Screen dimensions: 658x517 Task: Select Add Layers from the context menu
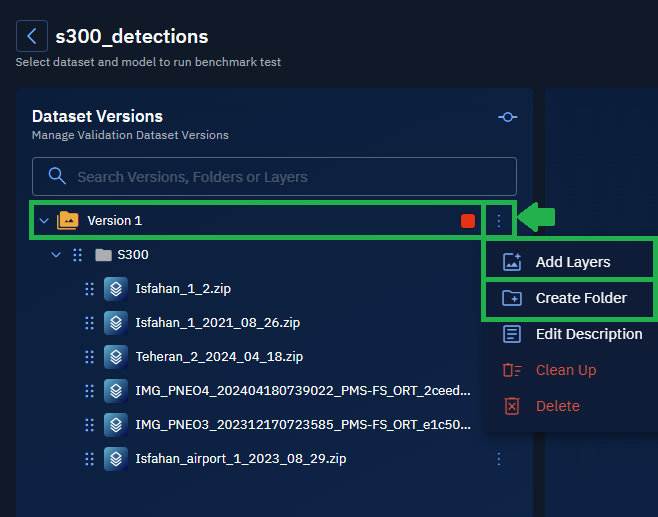pyautogui.click(x=572, y=262)
